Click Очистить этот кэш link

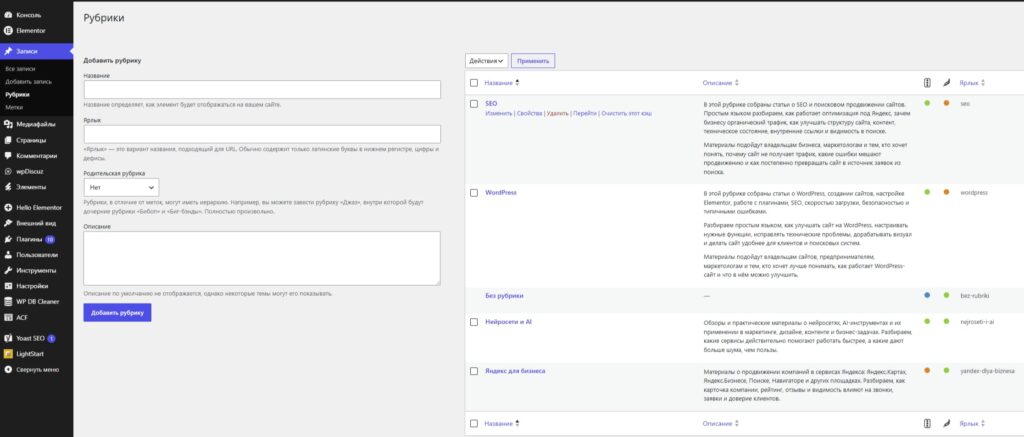[x=626, y=113]
